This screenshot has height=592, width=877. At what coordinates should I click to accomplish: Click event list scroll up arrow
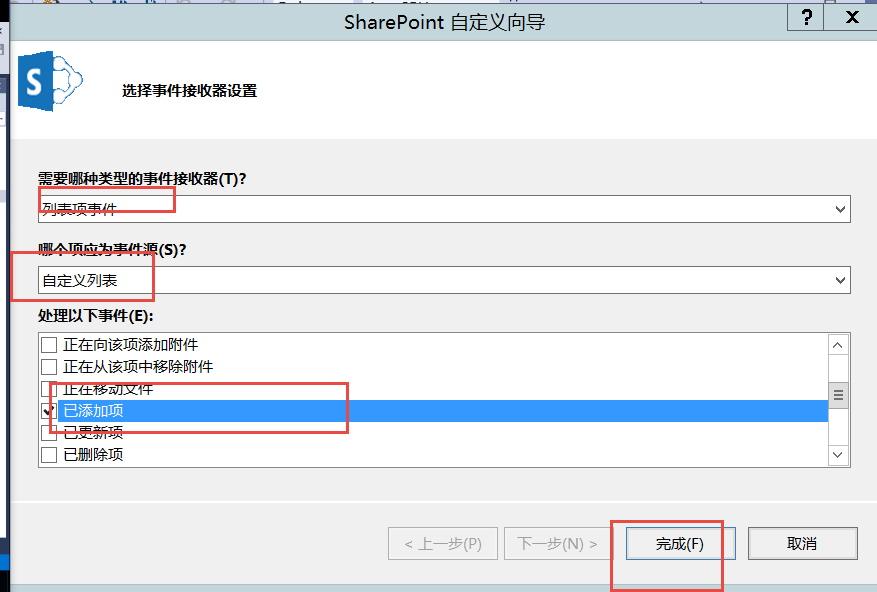point(837,345)
